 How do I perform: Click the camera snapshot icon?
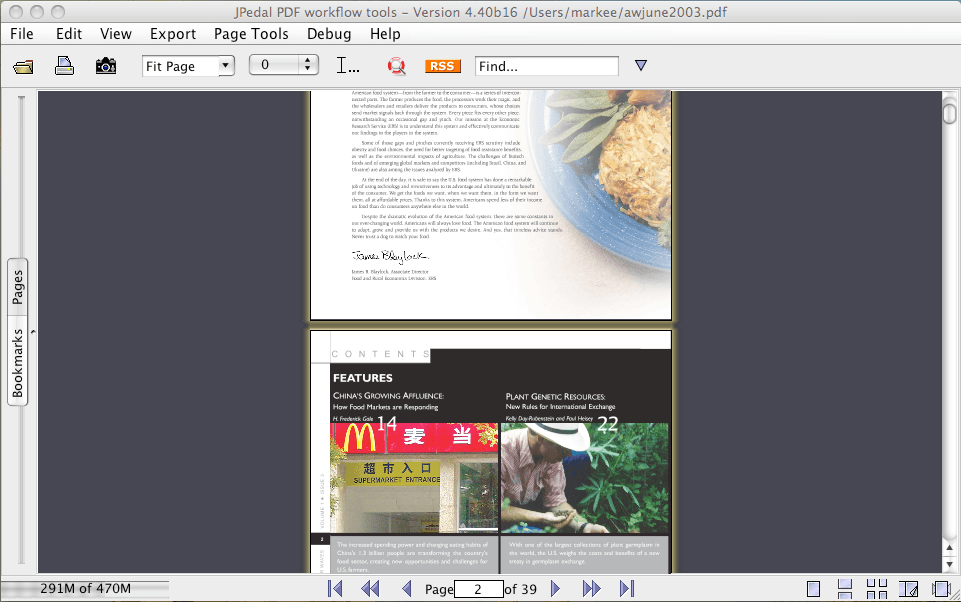[105, 67]
